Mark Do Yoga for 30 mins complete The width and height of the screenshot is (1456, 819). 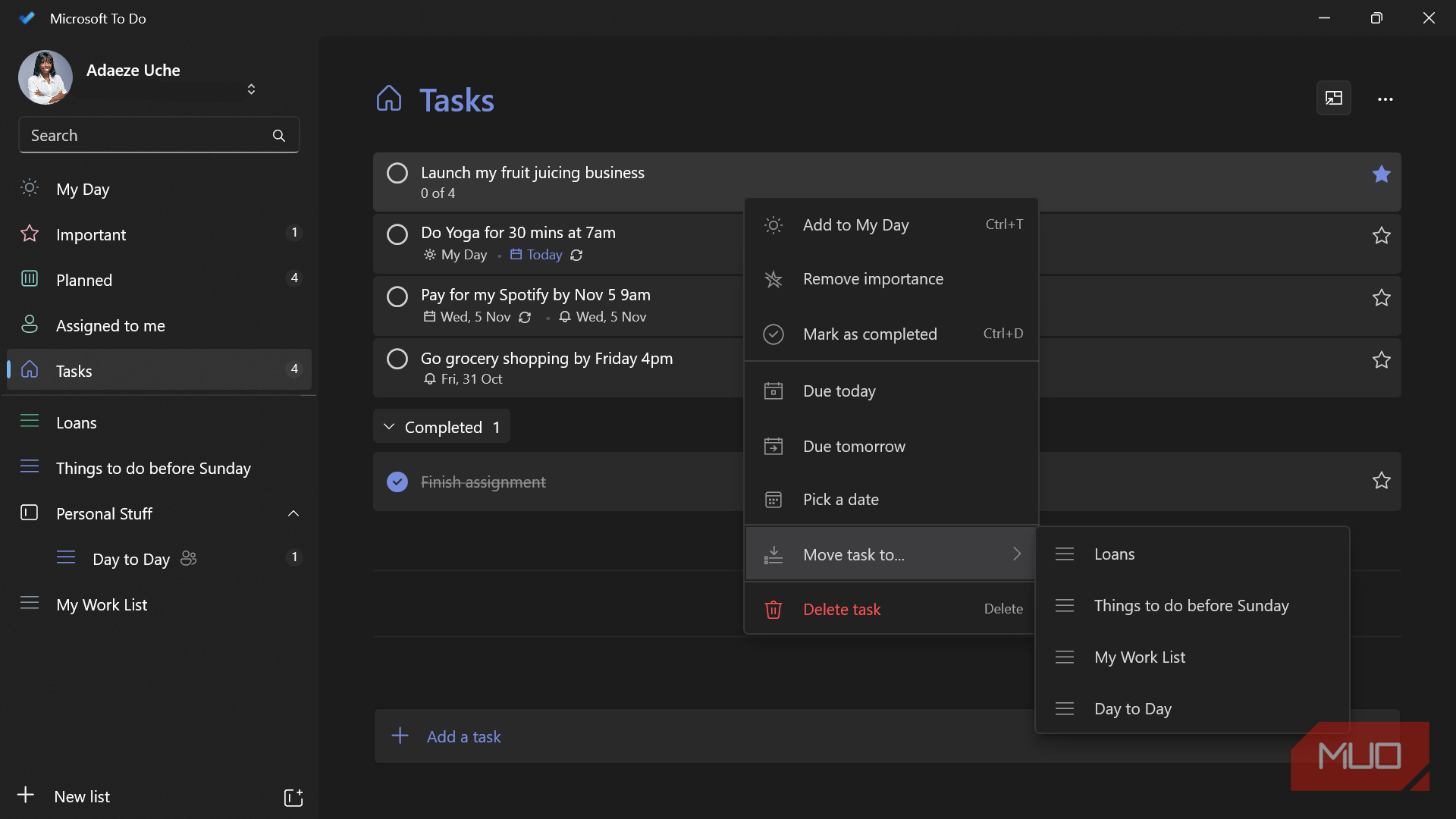(x=397, y=234)
